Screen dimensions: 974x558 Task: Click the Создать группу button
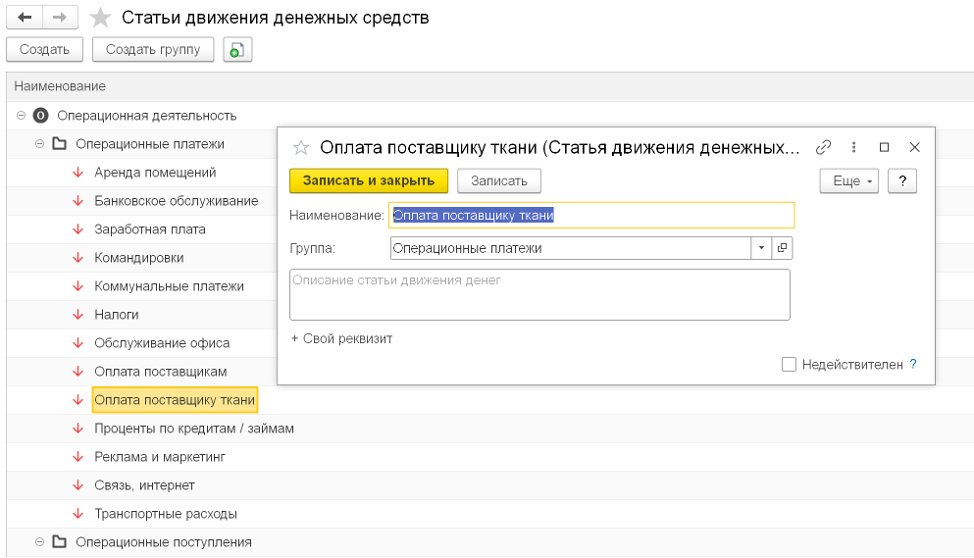click(x=153, y=49)
